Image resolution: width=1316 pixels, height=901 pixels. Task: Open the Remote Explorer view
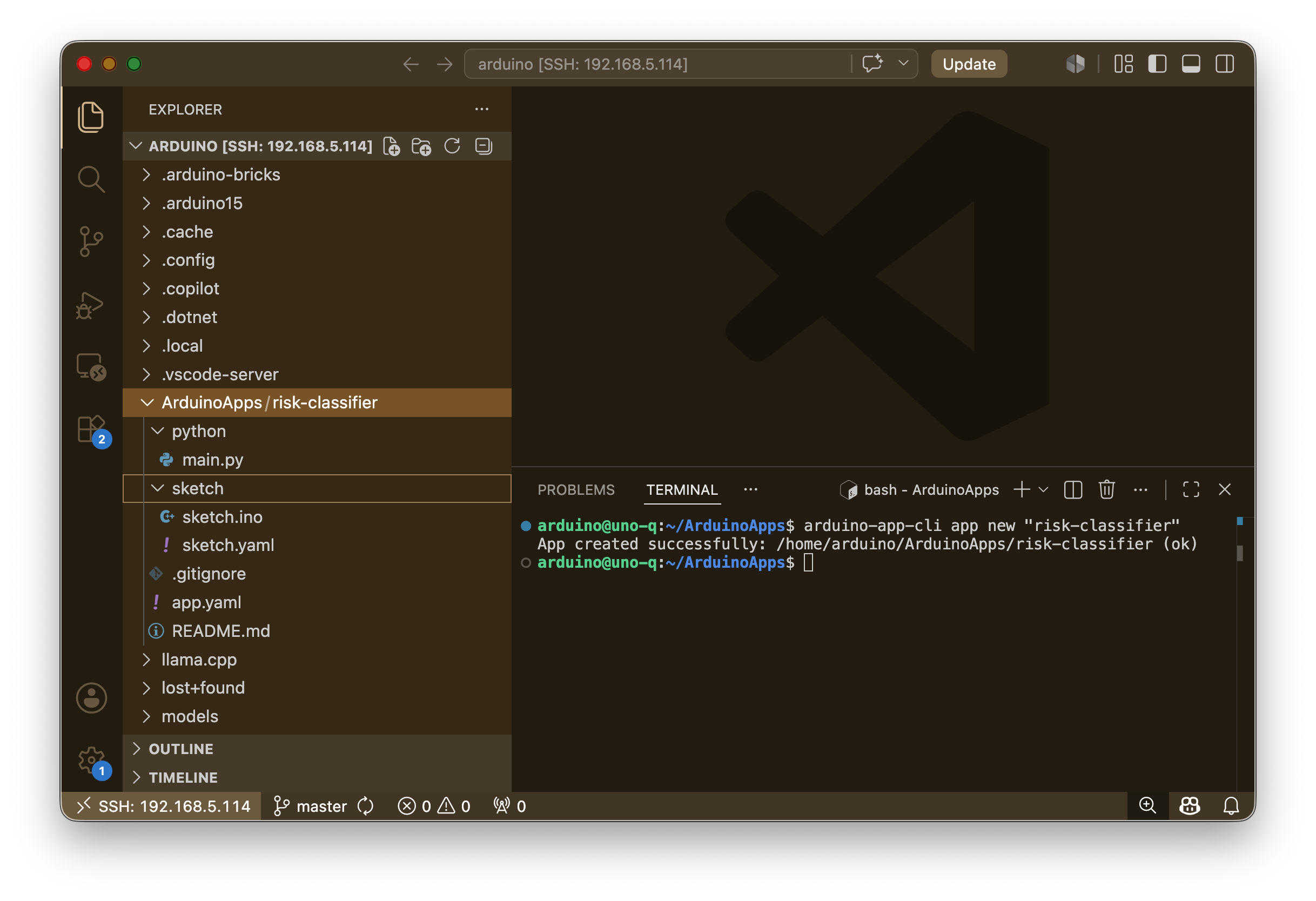(x=91, y=367)
